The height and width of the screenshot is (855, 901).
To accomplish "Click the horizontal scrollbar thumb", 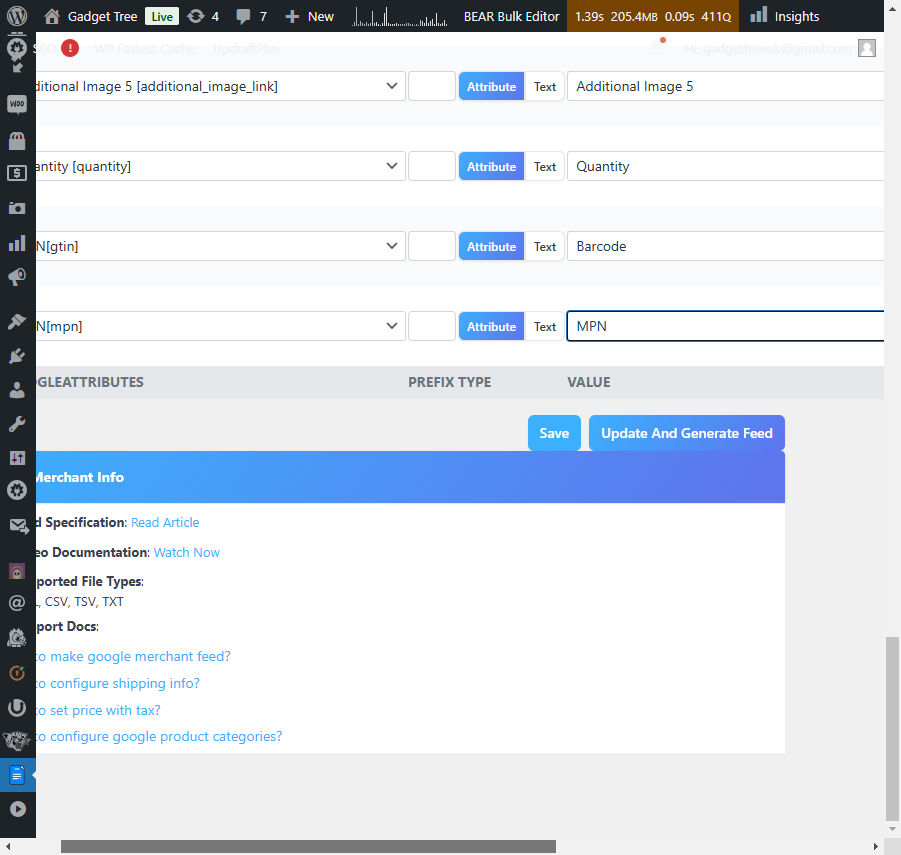I will tap(308, 846).
